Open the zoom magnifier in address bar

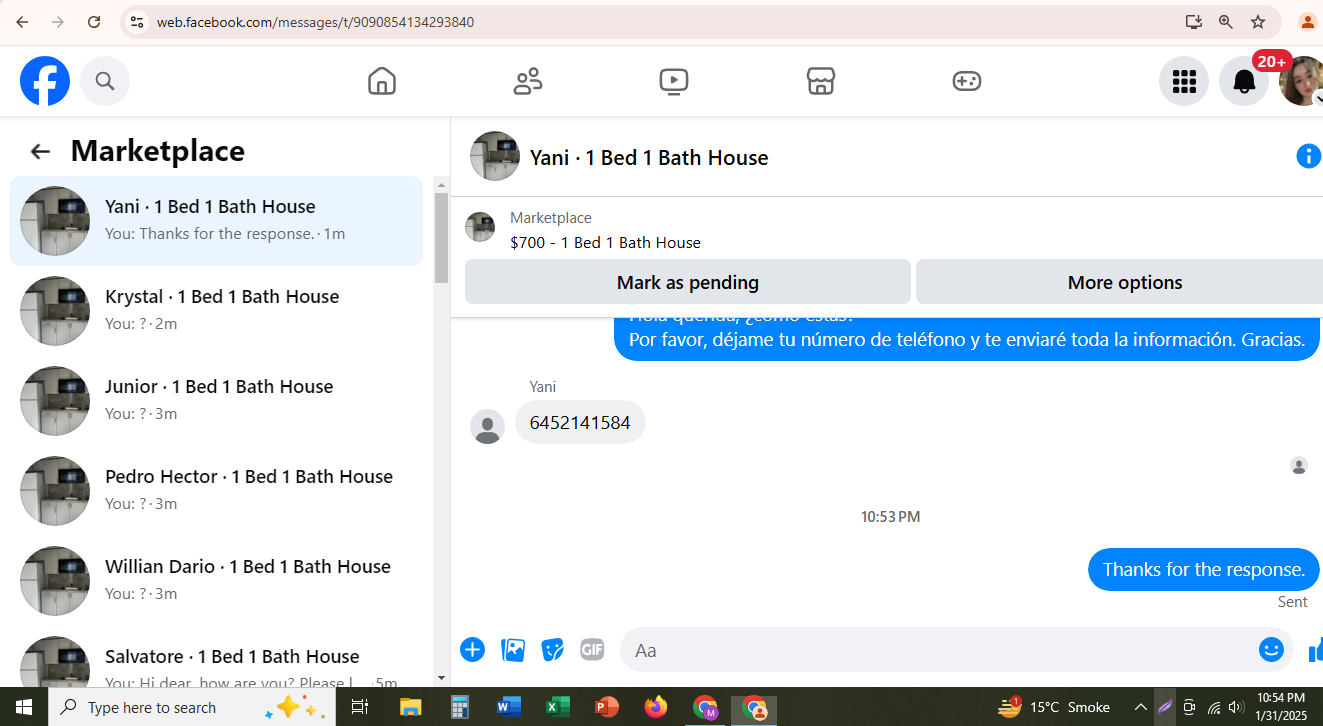click(1225, 22)
